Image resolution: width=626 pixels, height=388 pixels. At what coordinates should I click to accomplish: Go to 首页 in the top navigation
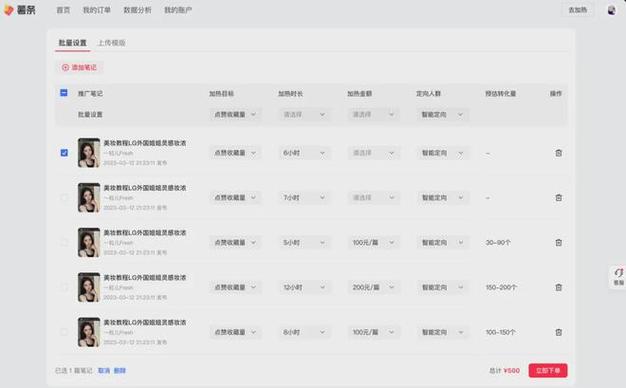(x=63, y=10)
